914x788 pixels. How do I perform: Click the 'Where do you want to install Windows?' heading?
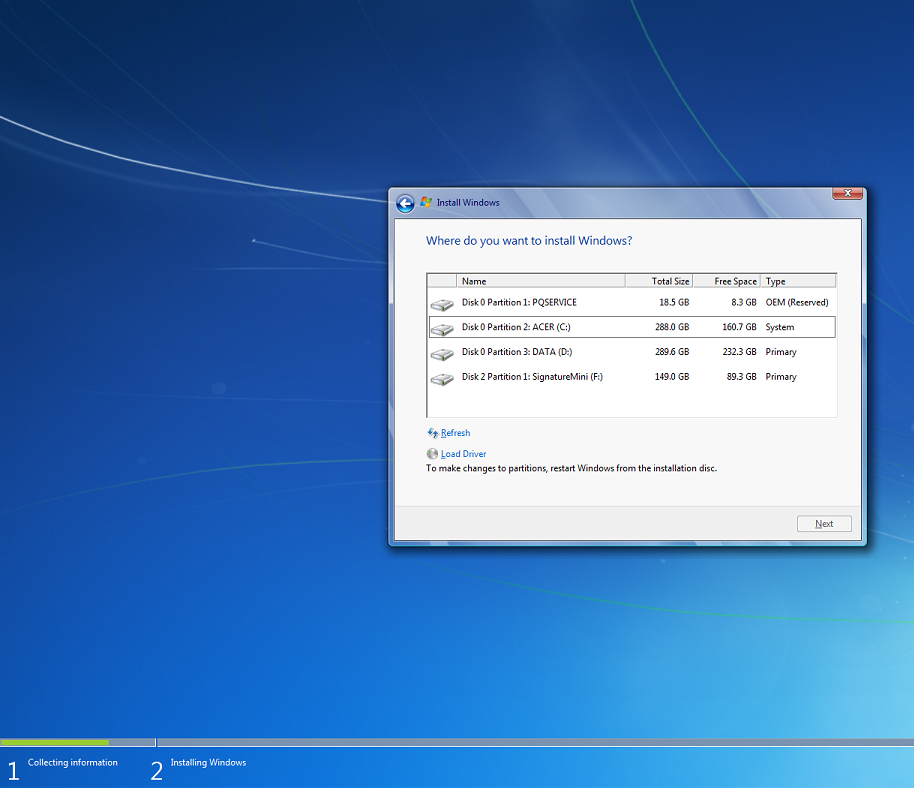529,241
